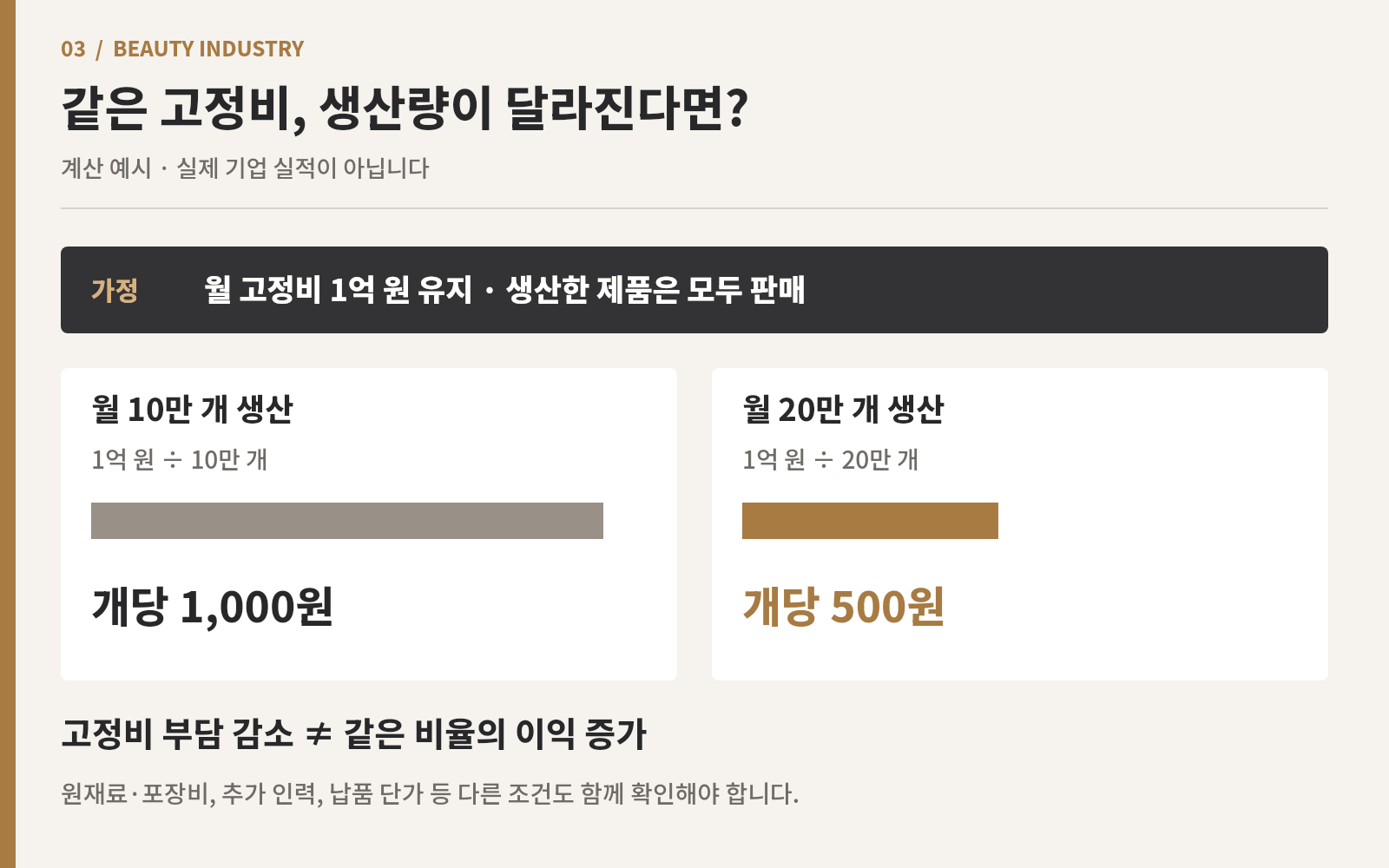Viewport: 1389px width, 868px height.
Task: Click the text 생산한 제품은 모두 판매
Action: click(x=655, y=290)
